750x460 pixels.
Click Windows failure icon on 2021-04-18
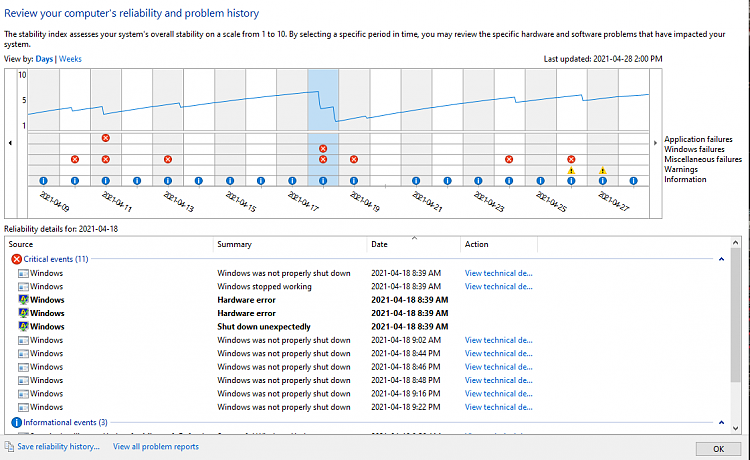tap(323, 149)
